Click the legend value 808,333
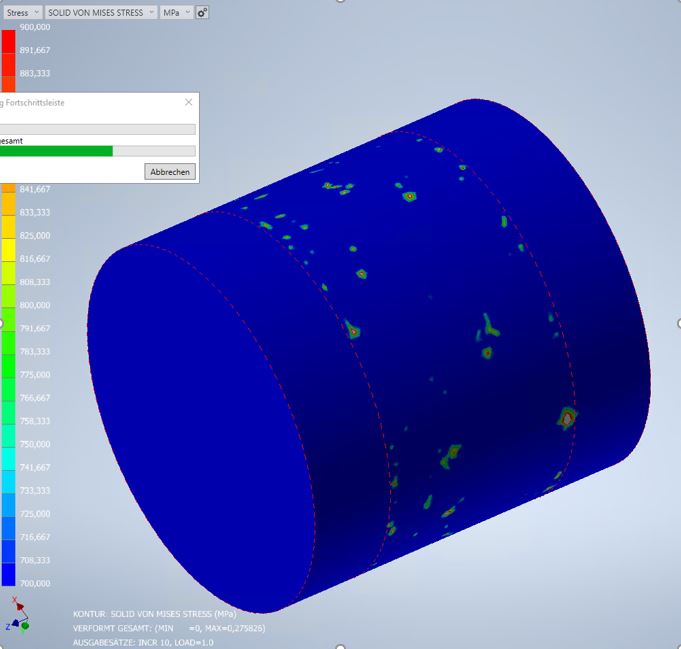This screenshot has width=681, height=649. (35, 282)
